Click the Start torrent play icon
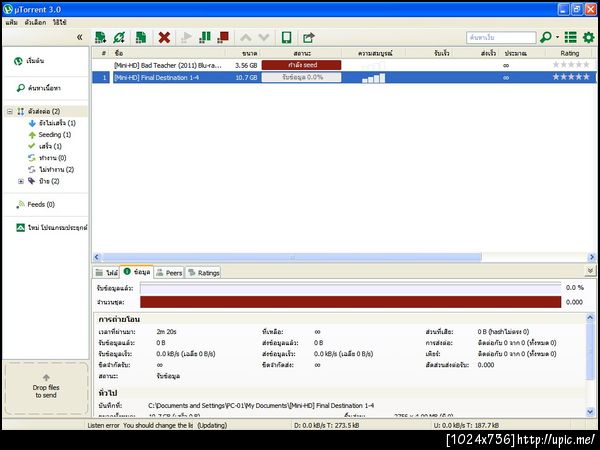 coord(186,38)
